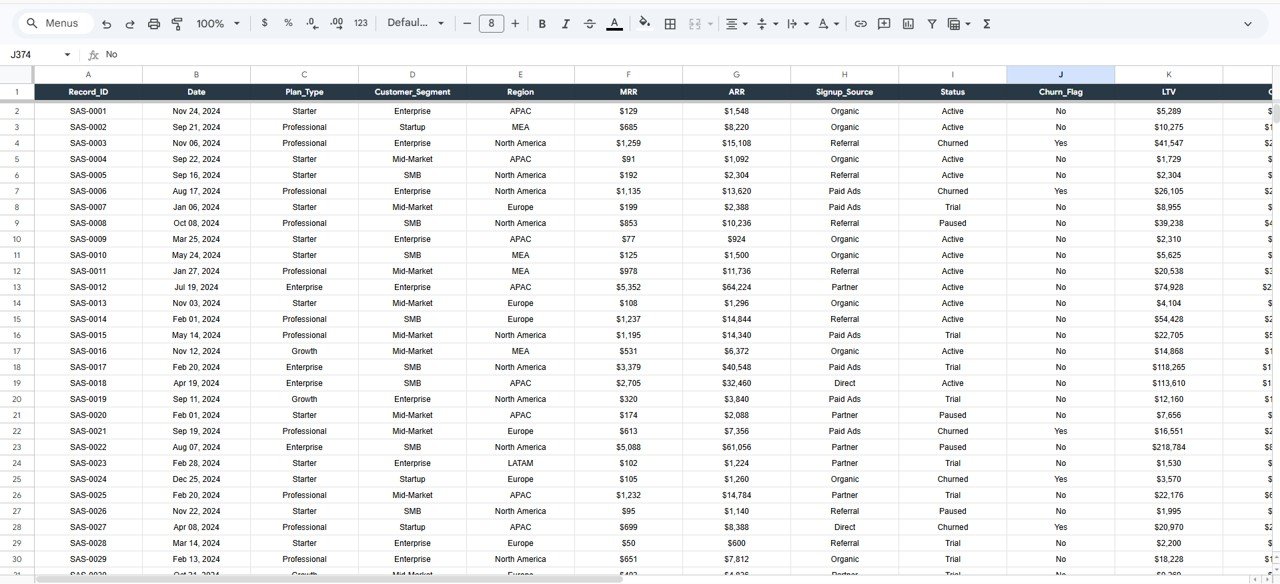Print the spreadsheet

click(154, 22)
